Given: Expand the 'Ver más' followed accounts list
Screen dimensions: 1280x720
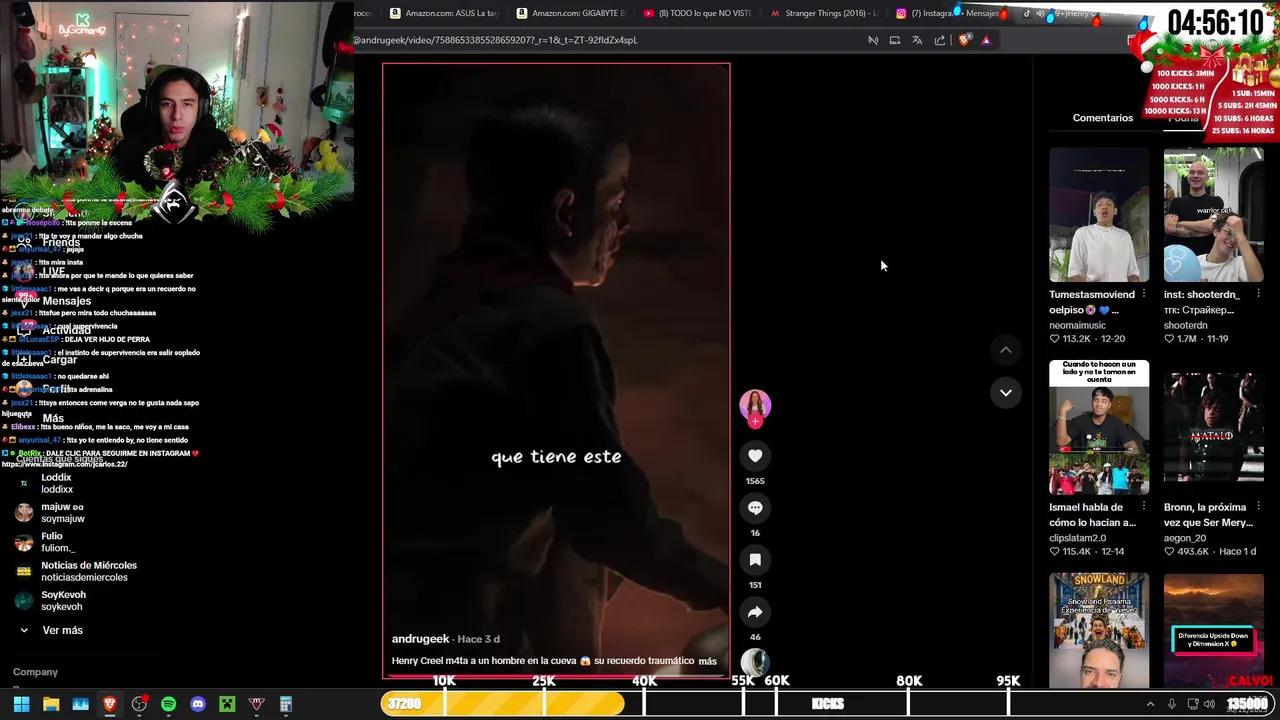Looking at the screenshot, I should coord(52,630).
